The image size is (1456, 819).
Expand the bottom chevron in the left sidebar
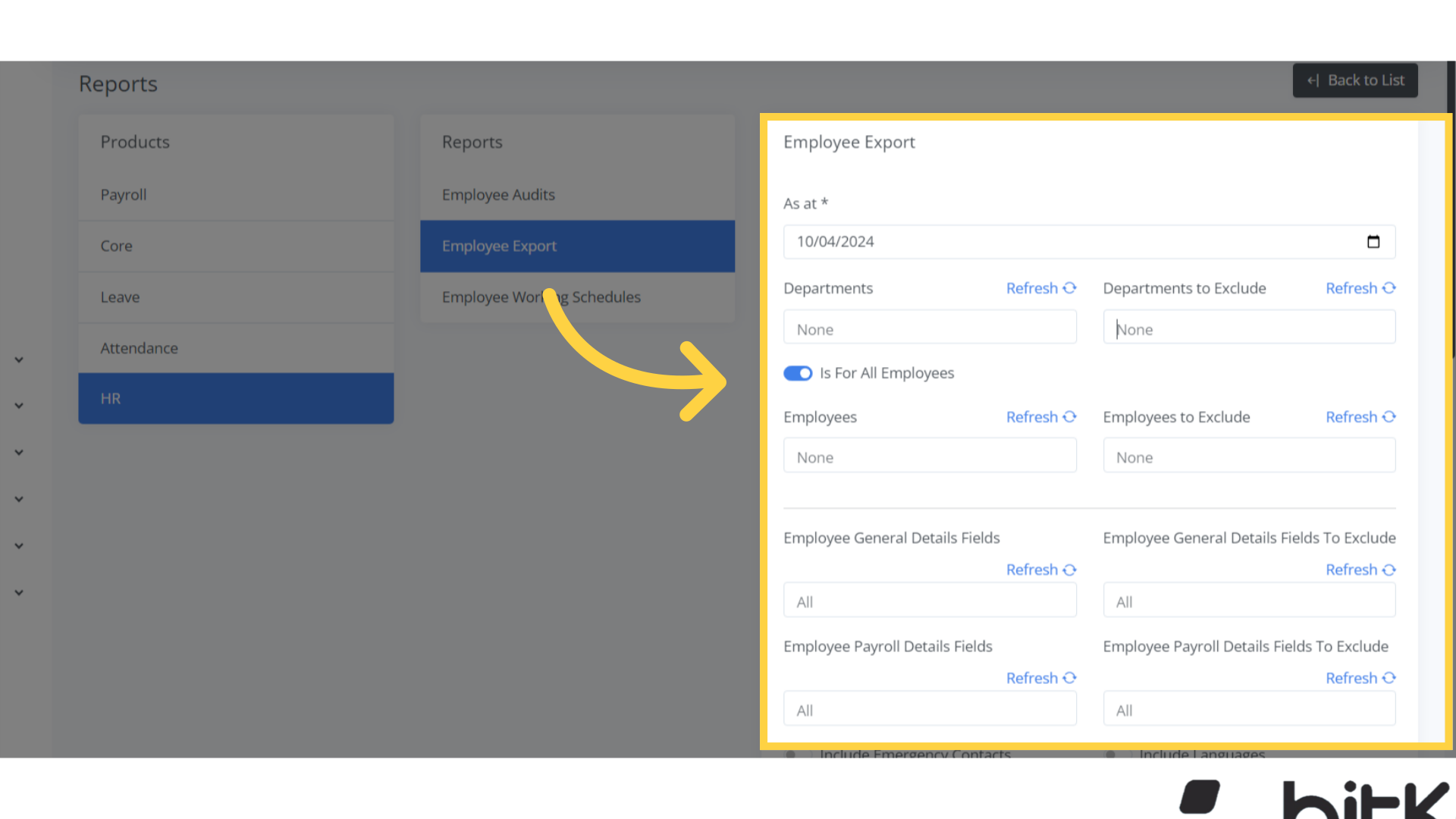18,592
